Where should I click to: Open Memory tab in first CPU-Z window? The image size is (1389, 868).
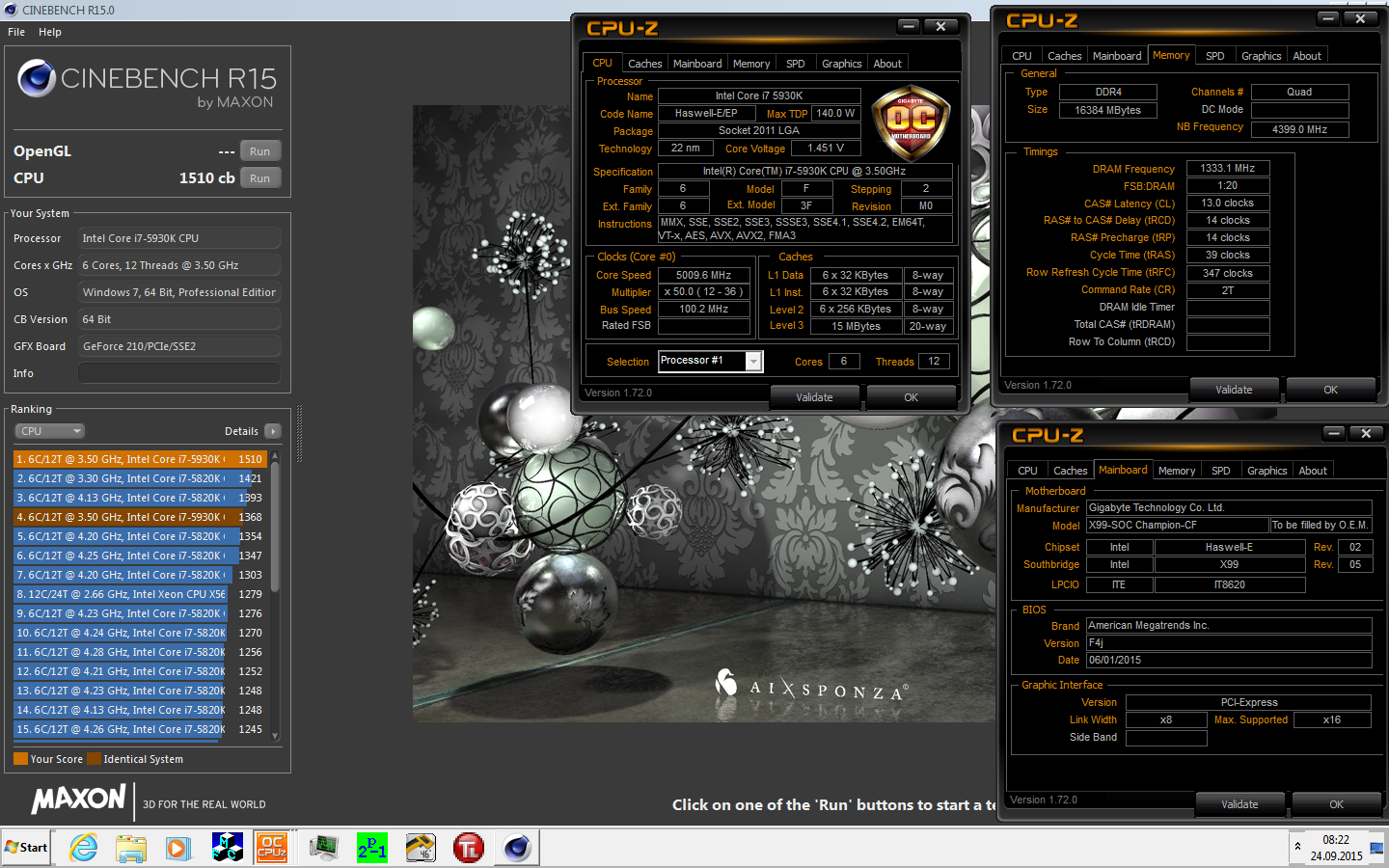coord(751,64)
